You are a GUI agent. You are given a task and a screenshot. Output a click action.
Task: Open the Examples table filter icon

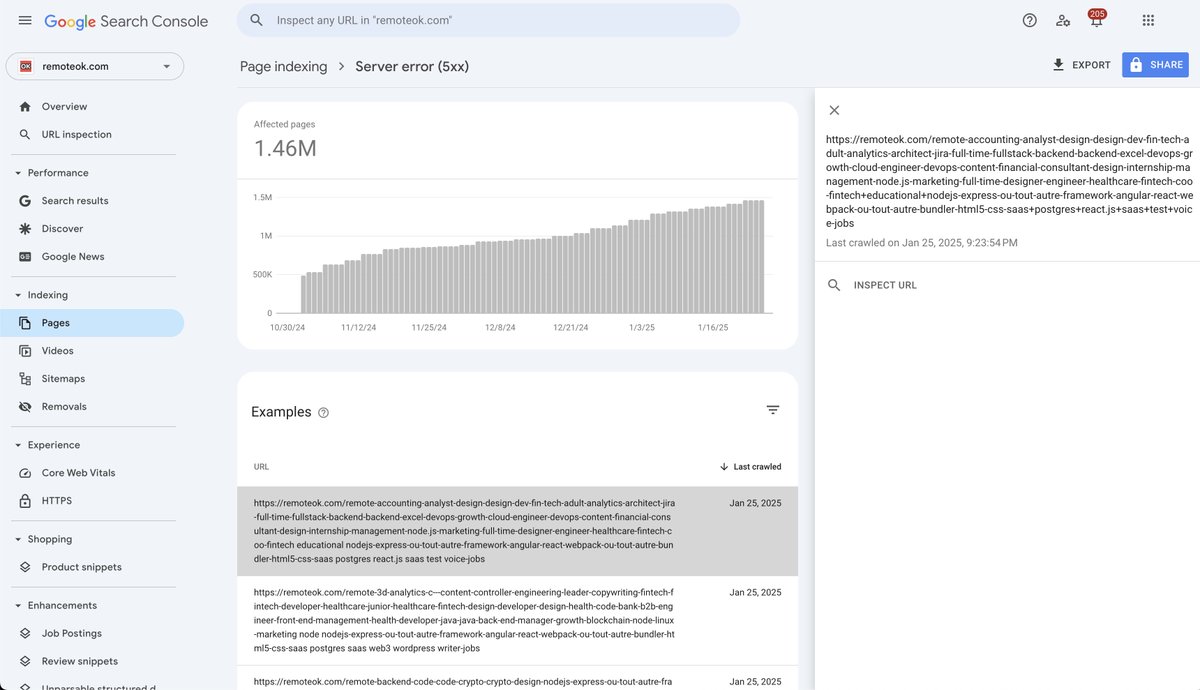click(773, 410)
